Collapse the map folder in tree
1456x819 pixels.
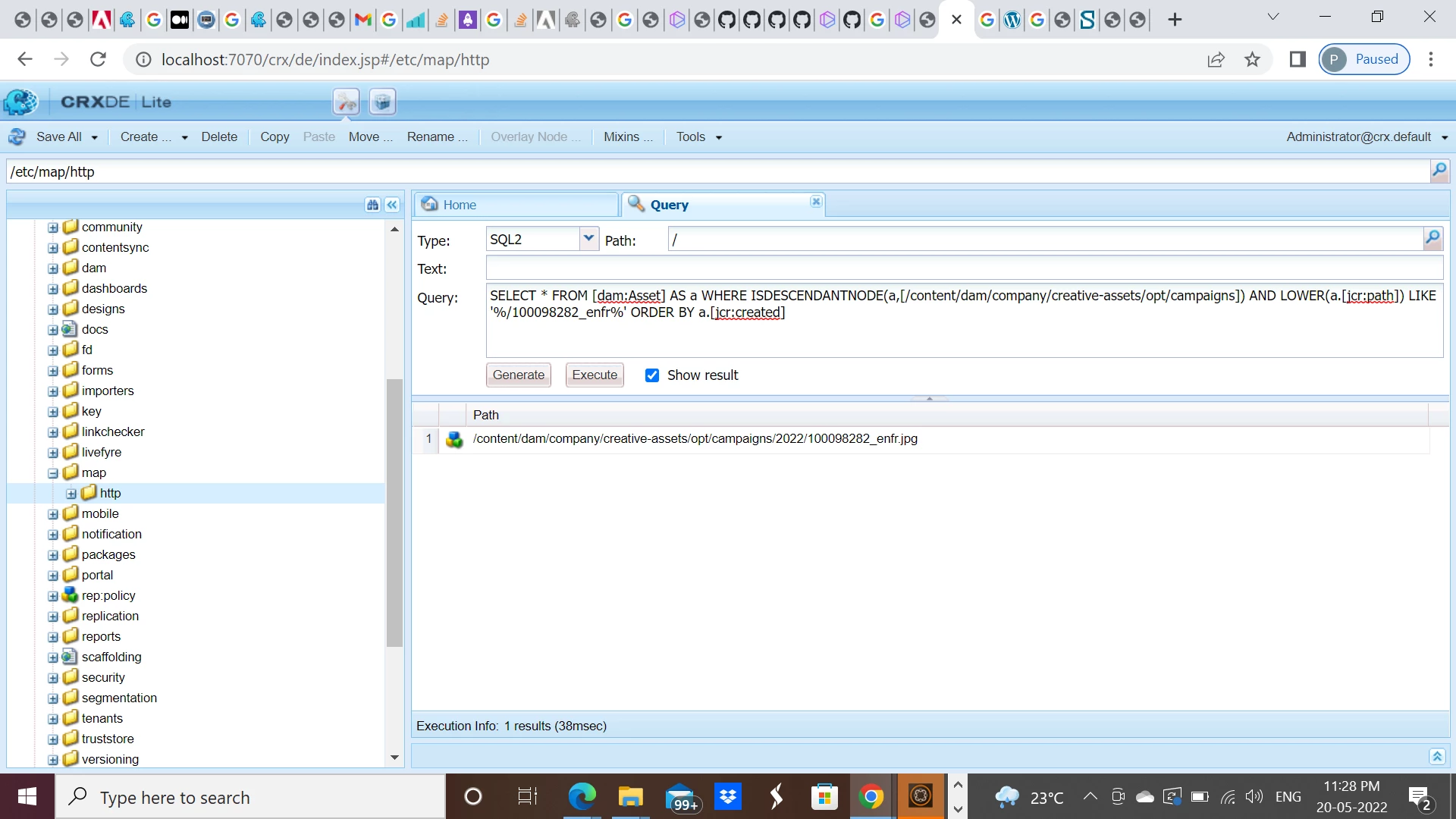point(53,473)
